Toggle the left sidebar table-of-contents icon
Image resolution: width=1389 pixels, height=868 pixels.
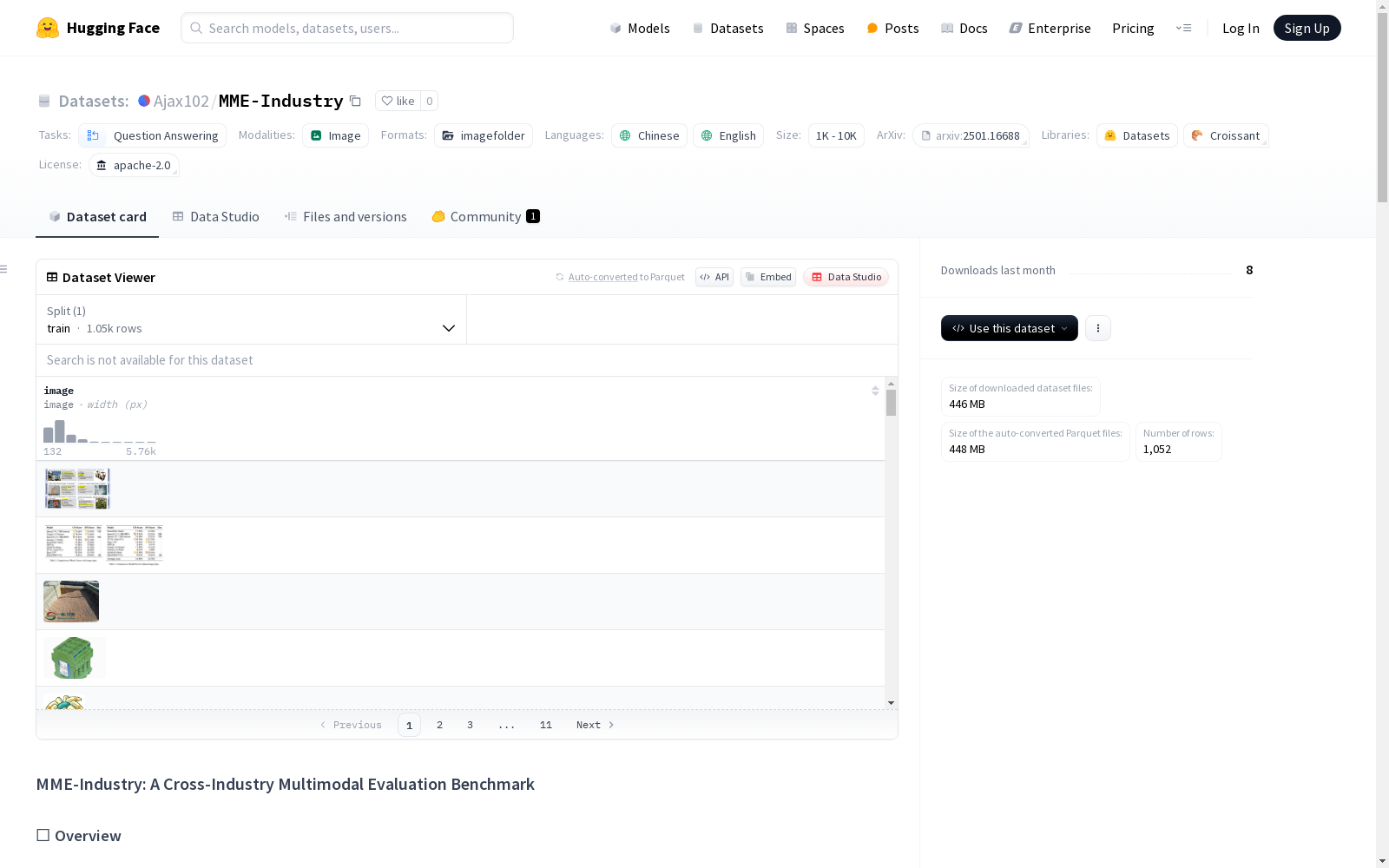[4, 269]
